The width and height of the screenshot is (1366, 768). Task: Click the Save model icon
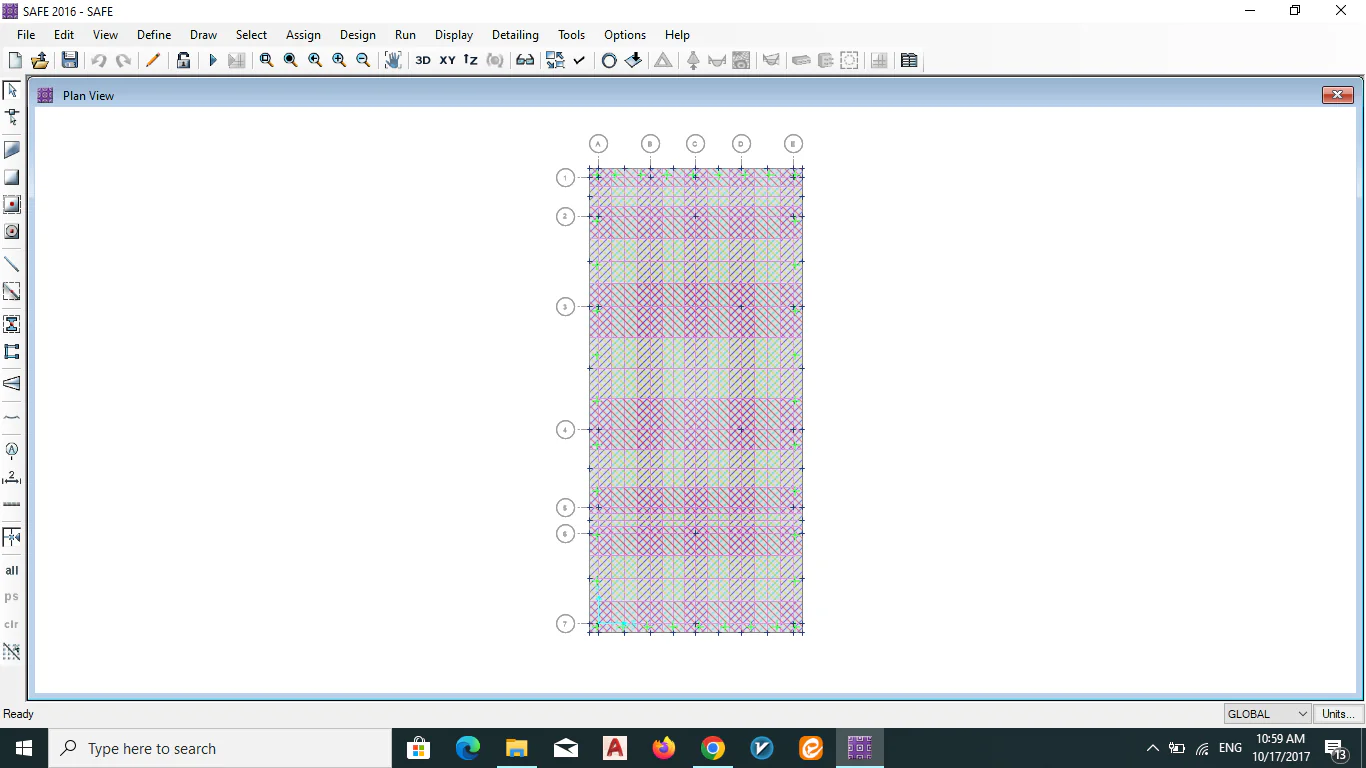(x=70, y=60)
